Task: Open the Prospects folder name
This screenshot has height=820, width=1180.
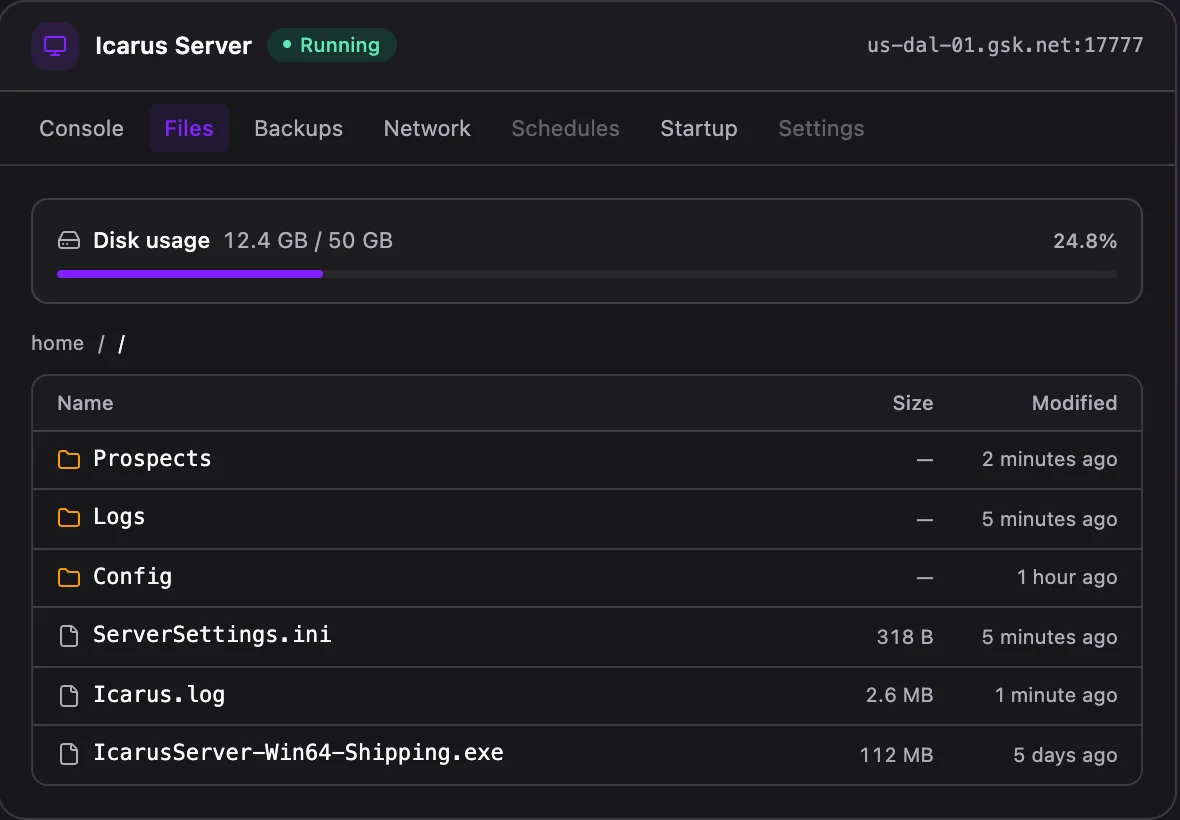Action: click(152, 459)
